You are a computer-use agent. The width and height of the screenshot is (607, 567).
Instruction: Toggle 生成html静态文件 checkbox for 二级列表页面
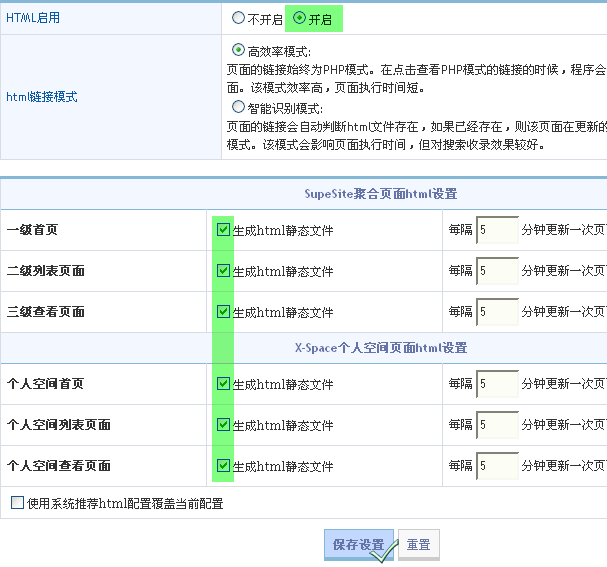[x=223, y=271]
